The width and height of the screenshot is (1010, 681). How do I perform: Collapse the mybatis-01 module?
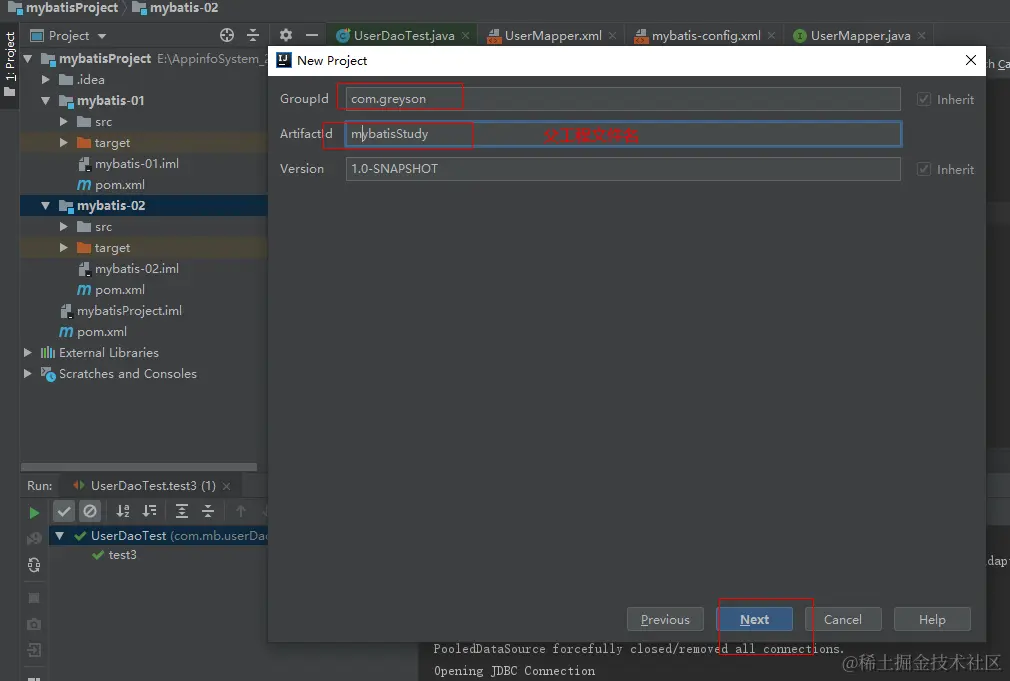[46, 101]
